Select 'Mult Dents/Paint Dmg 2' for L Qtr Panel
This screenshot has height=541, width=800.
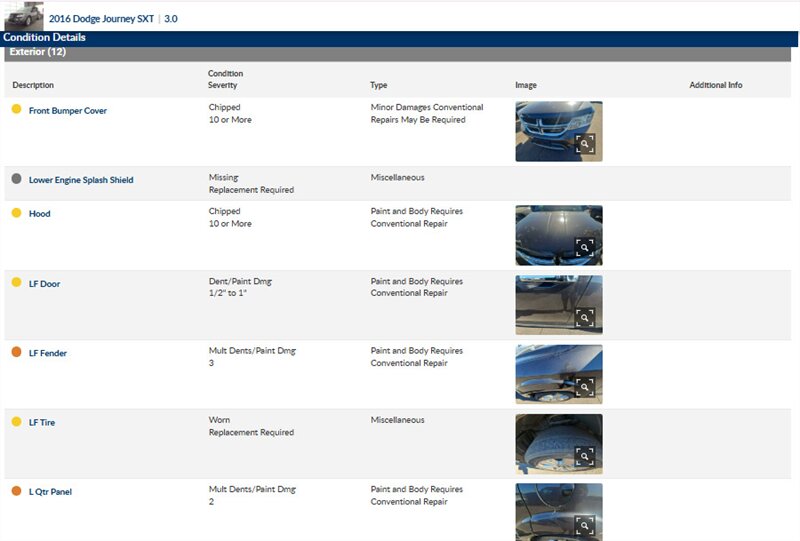pos(252,496)
